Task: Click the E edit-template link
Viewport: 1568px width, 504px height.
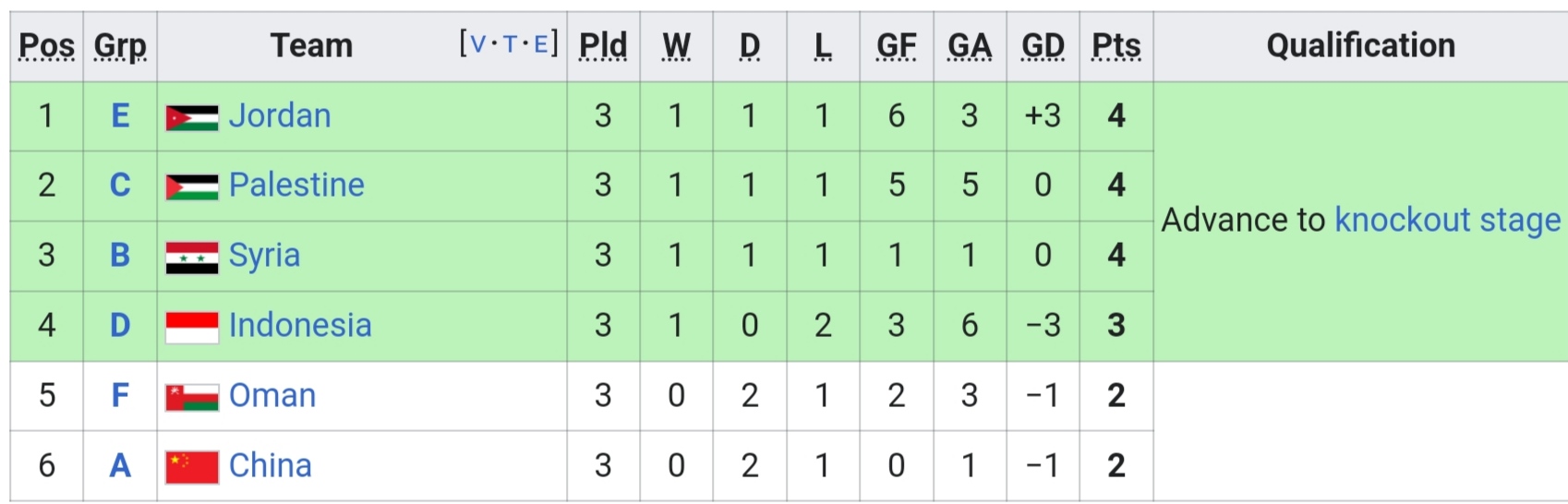Action: pyautogui.click(x=541, y=43)
